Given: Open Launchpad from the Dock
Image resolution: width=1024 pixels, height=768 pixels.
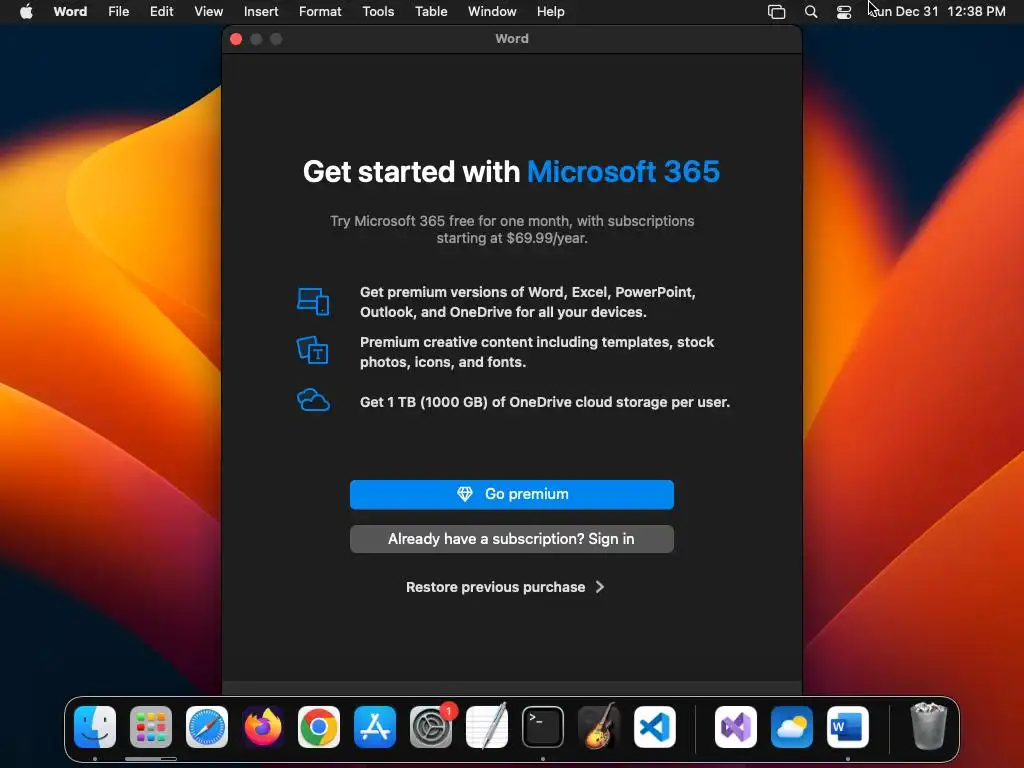Looking at the screenshot, I should pos(151,727).
